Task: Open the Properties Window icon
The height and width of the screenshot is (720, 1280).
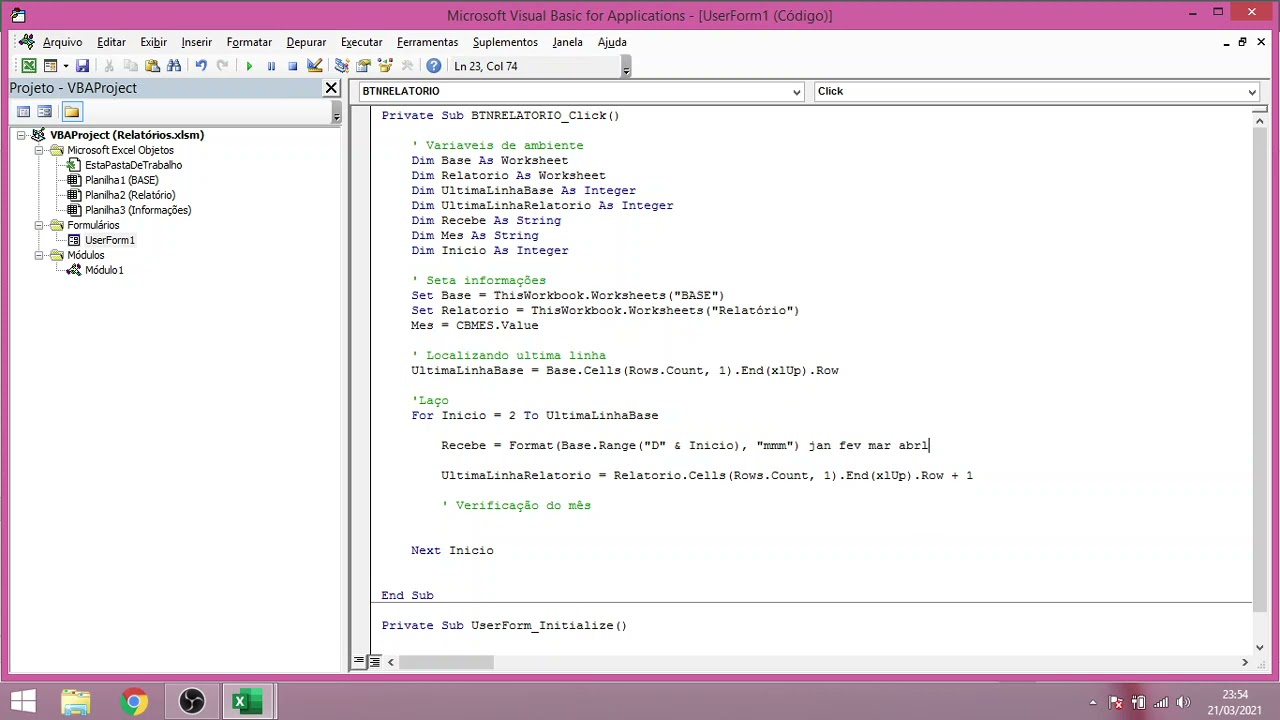Action: pos(363,66)
